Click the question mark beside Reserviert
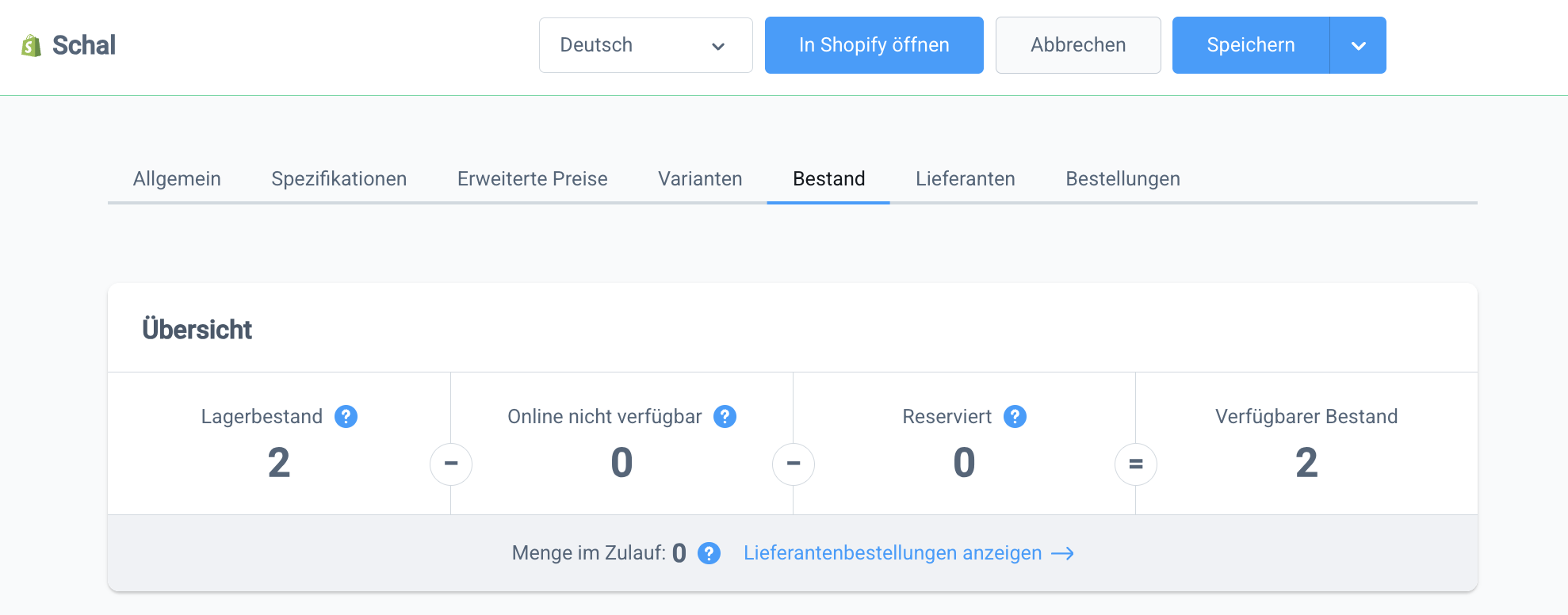Screen dimensions: 1568x615 [1015, 417]
